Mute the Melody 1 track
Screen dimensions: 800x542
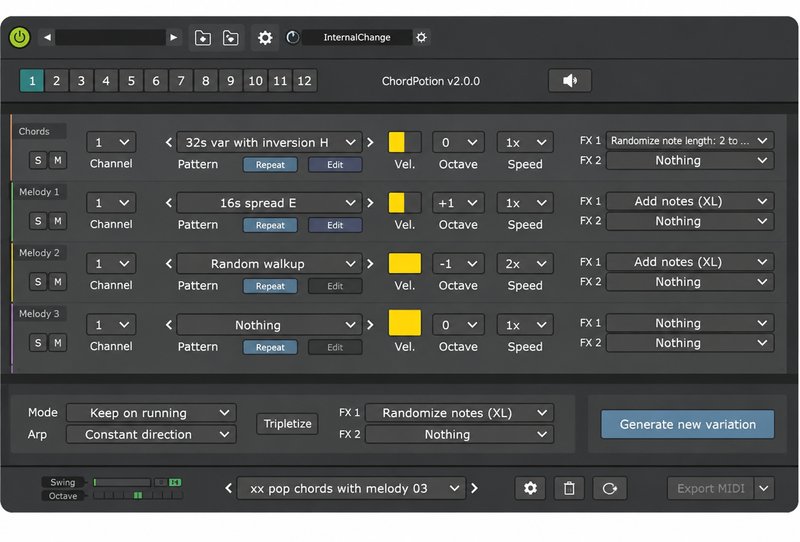click(58, 221)
